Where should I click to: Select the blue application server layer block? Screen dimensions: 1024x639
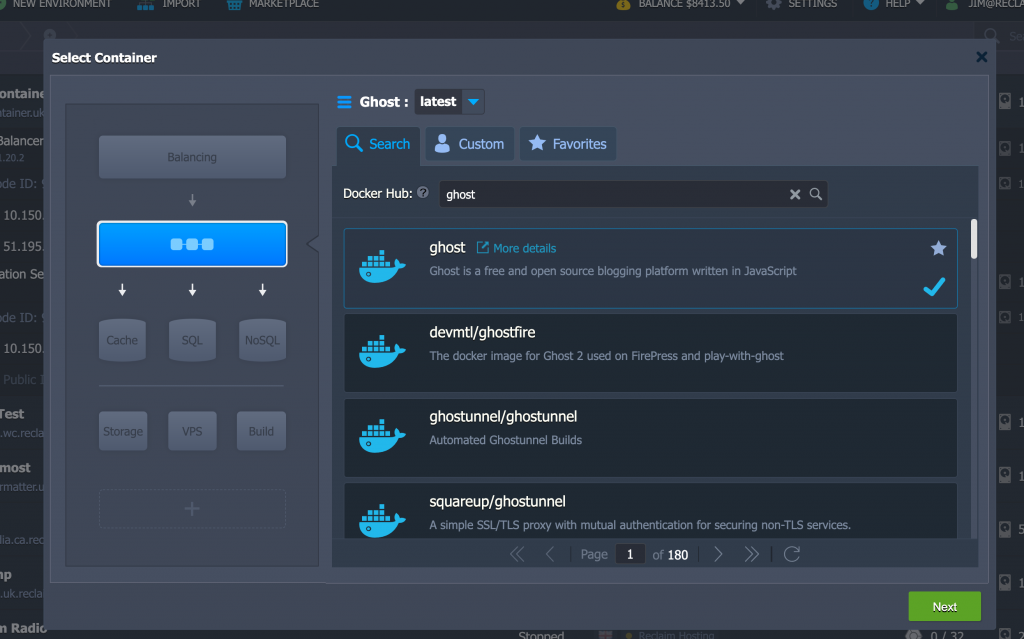tap(192, 244)
